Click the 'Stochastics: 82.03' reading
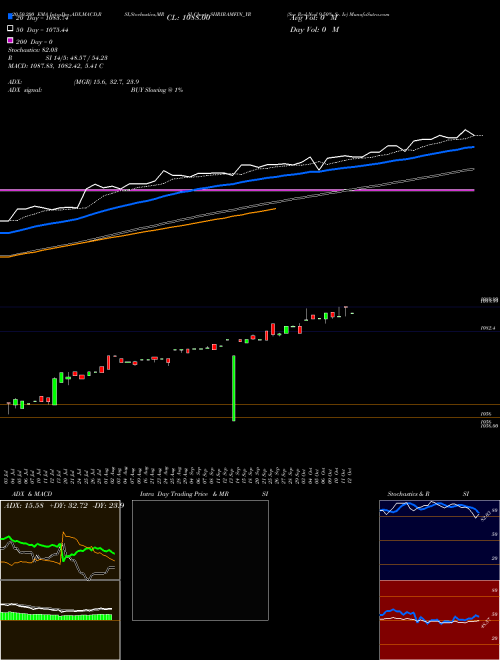This screenshot has height=660, width=500. (x=29, y=50)
